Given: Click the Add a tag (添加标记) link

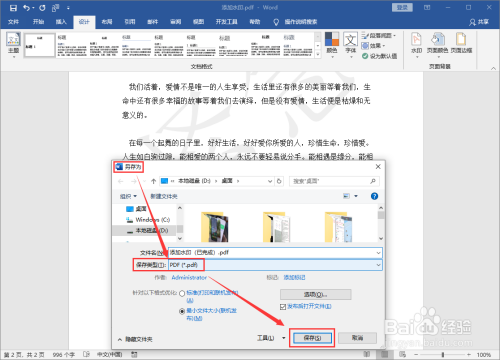Looking at the screenshot, I should tap(294, 277).
